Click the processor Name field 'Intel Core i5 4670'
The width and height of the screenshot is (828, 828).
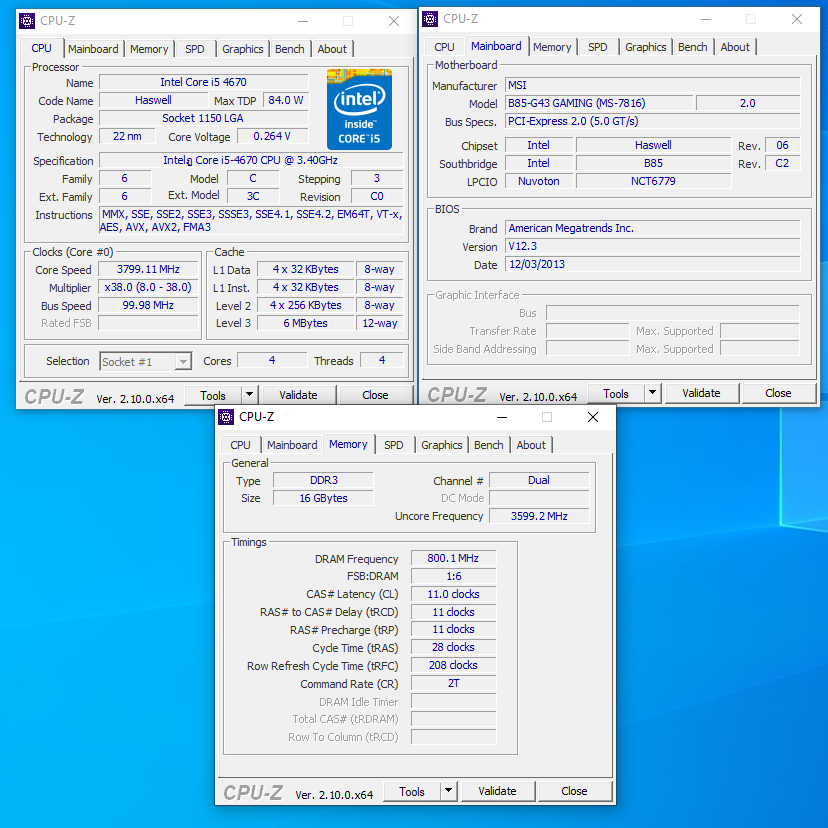(204, 82)
